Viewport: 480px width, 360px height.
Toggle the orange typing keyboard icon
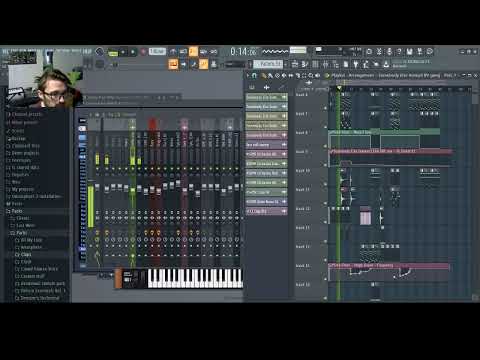tap(173, 64)
